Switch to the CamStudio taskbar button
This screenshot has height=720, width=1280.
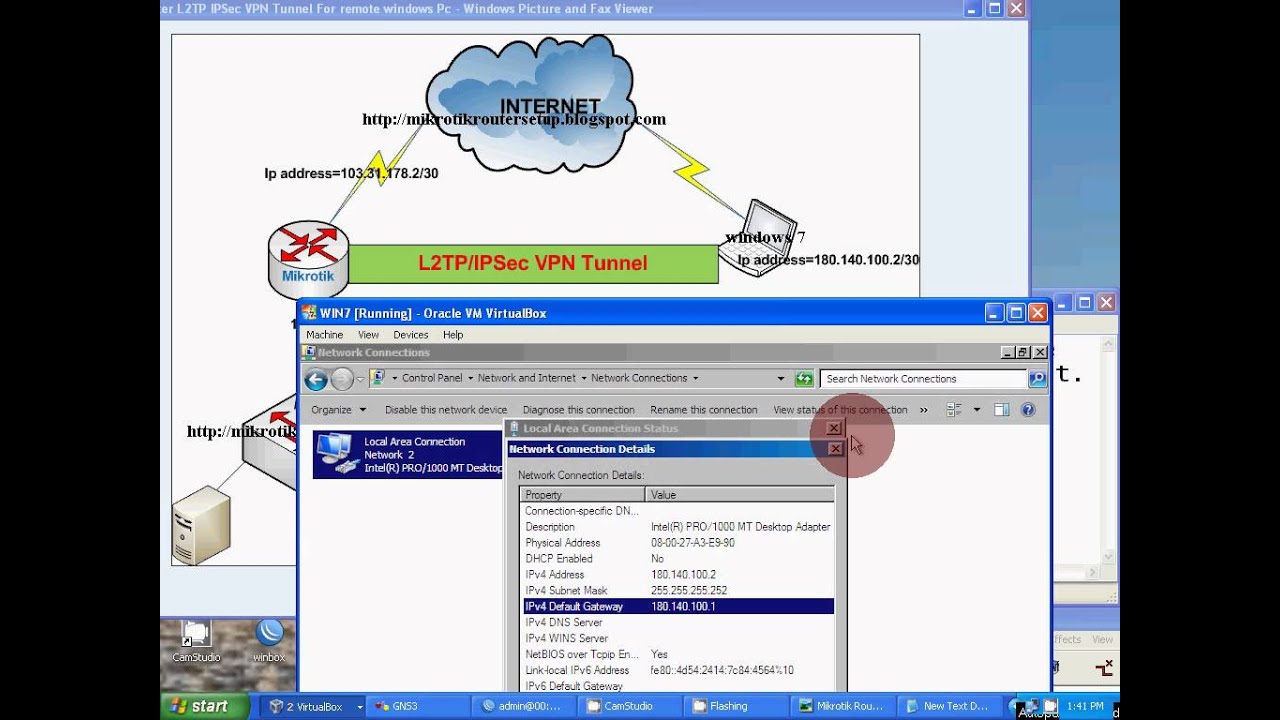click(x=630, y=706)
